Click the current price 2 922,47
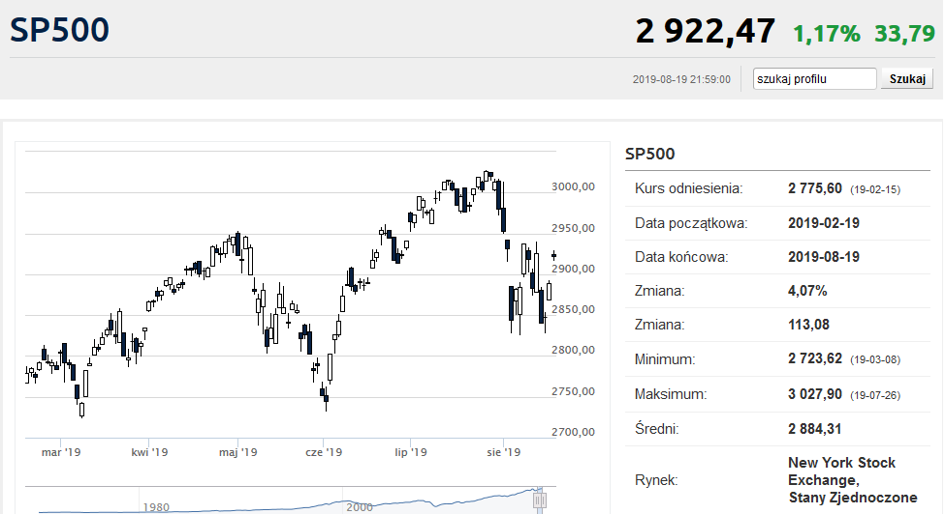Viewport: 945px width, 514px height. (x=705, y=32)
